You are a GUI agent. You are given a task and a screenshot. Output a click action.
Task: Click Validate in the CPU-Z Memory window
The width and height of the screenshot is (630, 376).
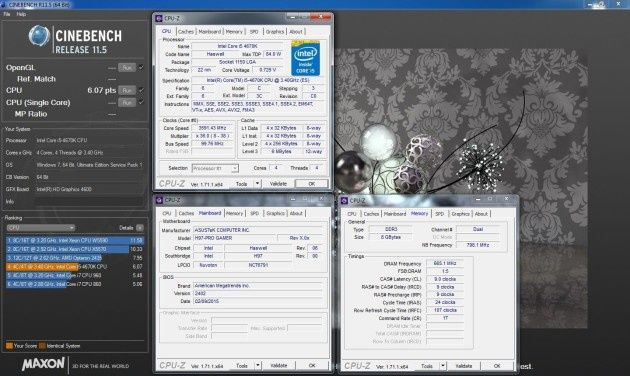click(464, 366)
